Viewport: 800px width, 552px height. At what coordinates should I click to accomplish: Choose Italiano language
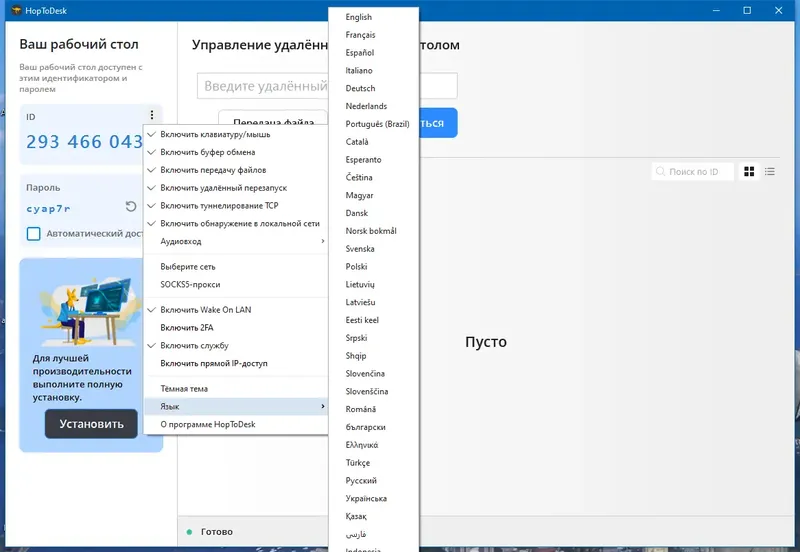tap(373, 70)
